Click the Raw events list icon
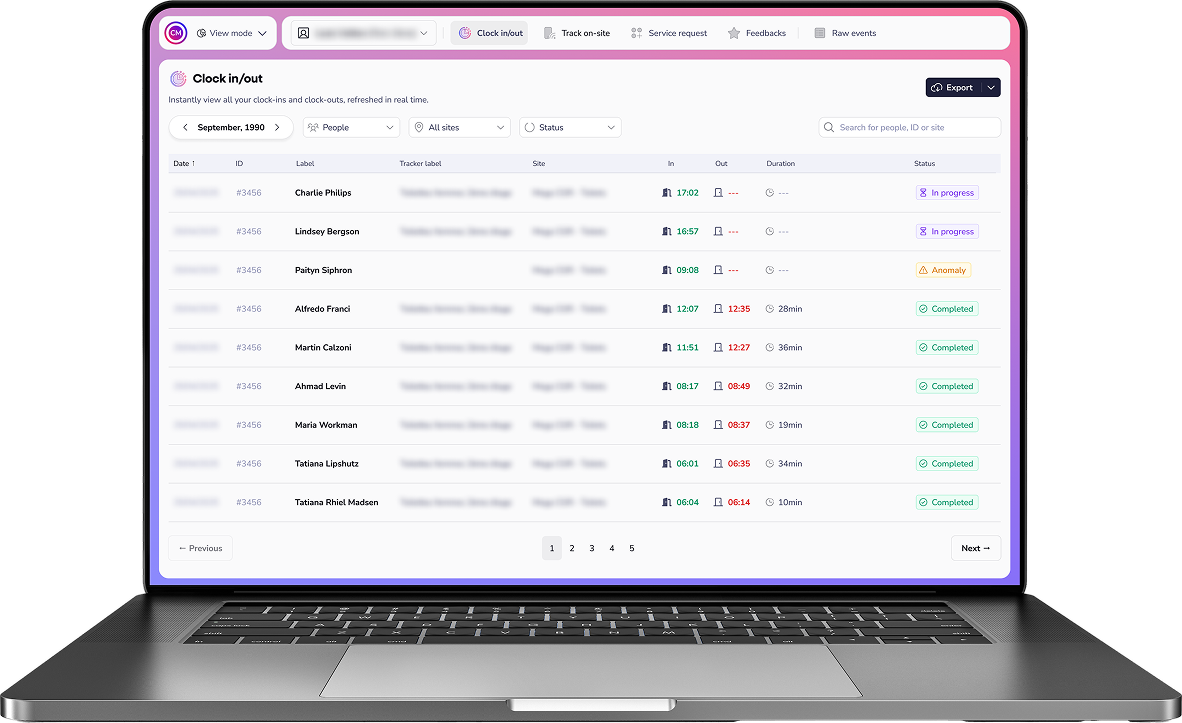The image size is (1182, 723). point(819,33)
